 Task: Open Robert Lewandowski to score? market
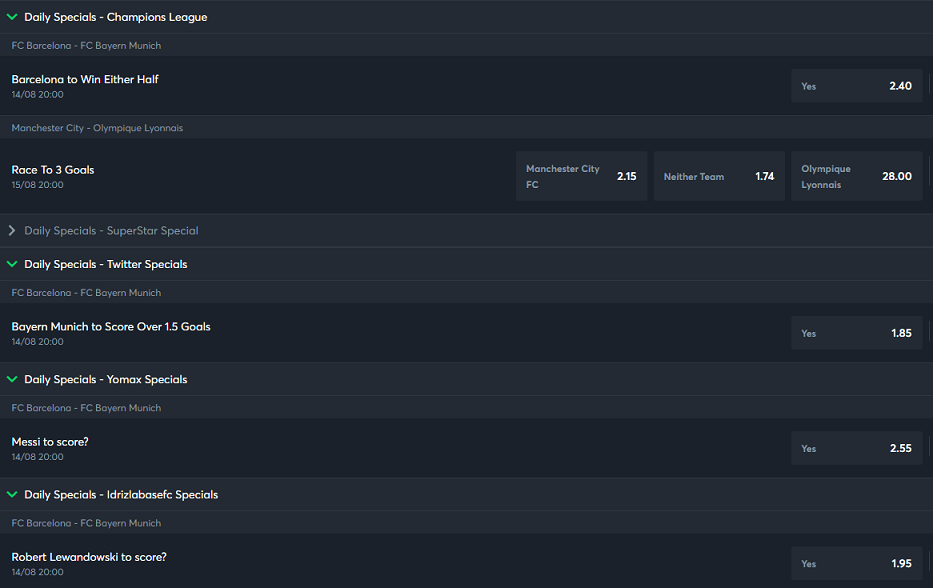coord(89,557)
